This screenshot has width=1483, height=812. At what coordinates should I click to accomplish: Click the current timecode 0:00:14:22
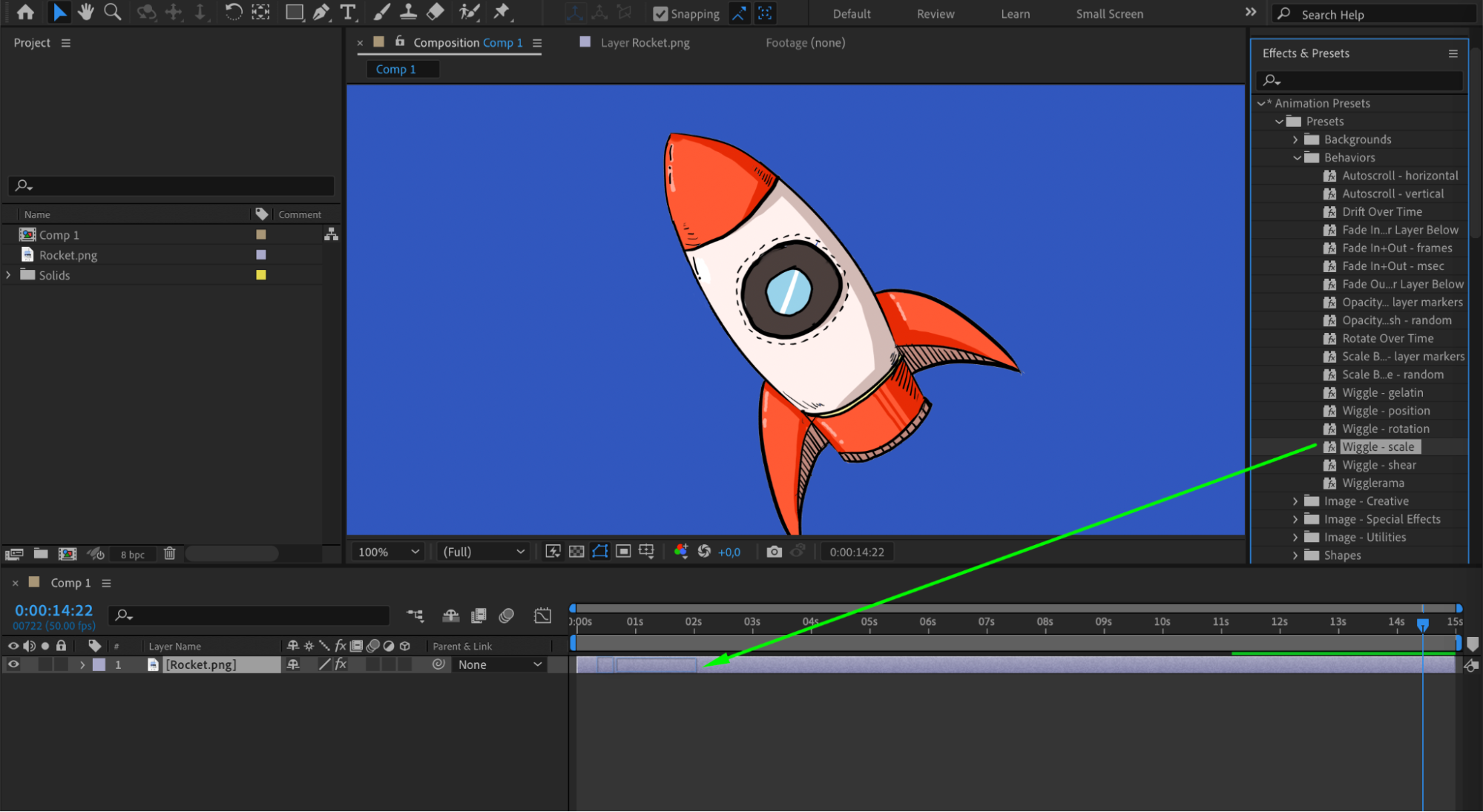pos(54,610)
